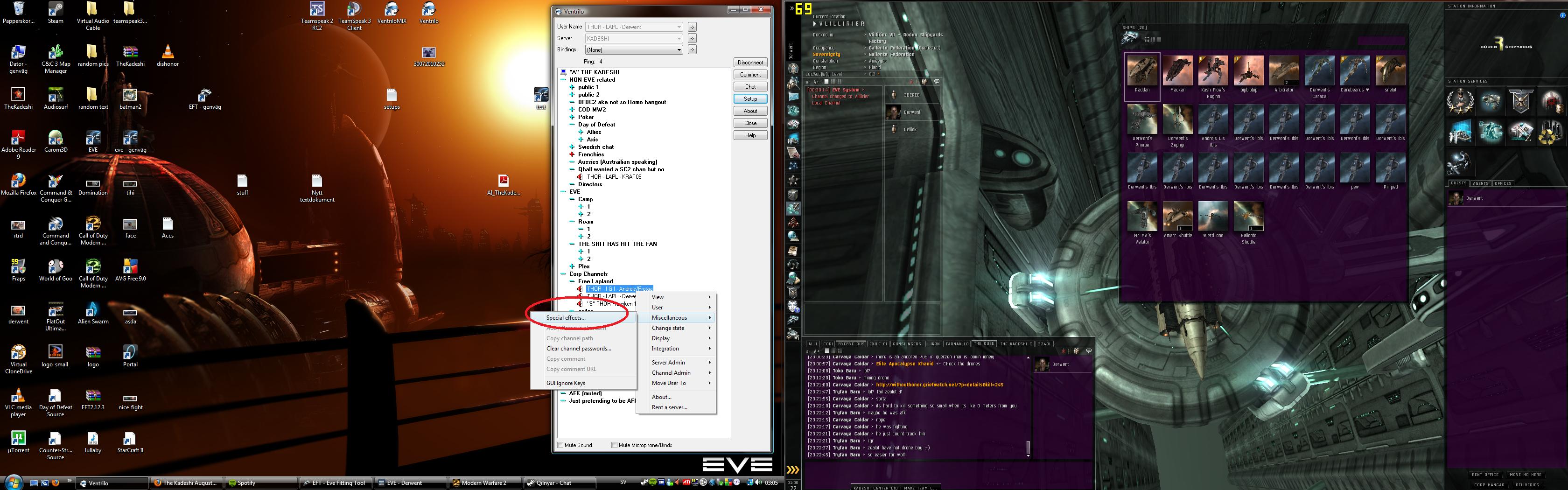Expand the Swedish chat channel
This screenshot has height=490, width=1568.
point(572,147)
